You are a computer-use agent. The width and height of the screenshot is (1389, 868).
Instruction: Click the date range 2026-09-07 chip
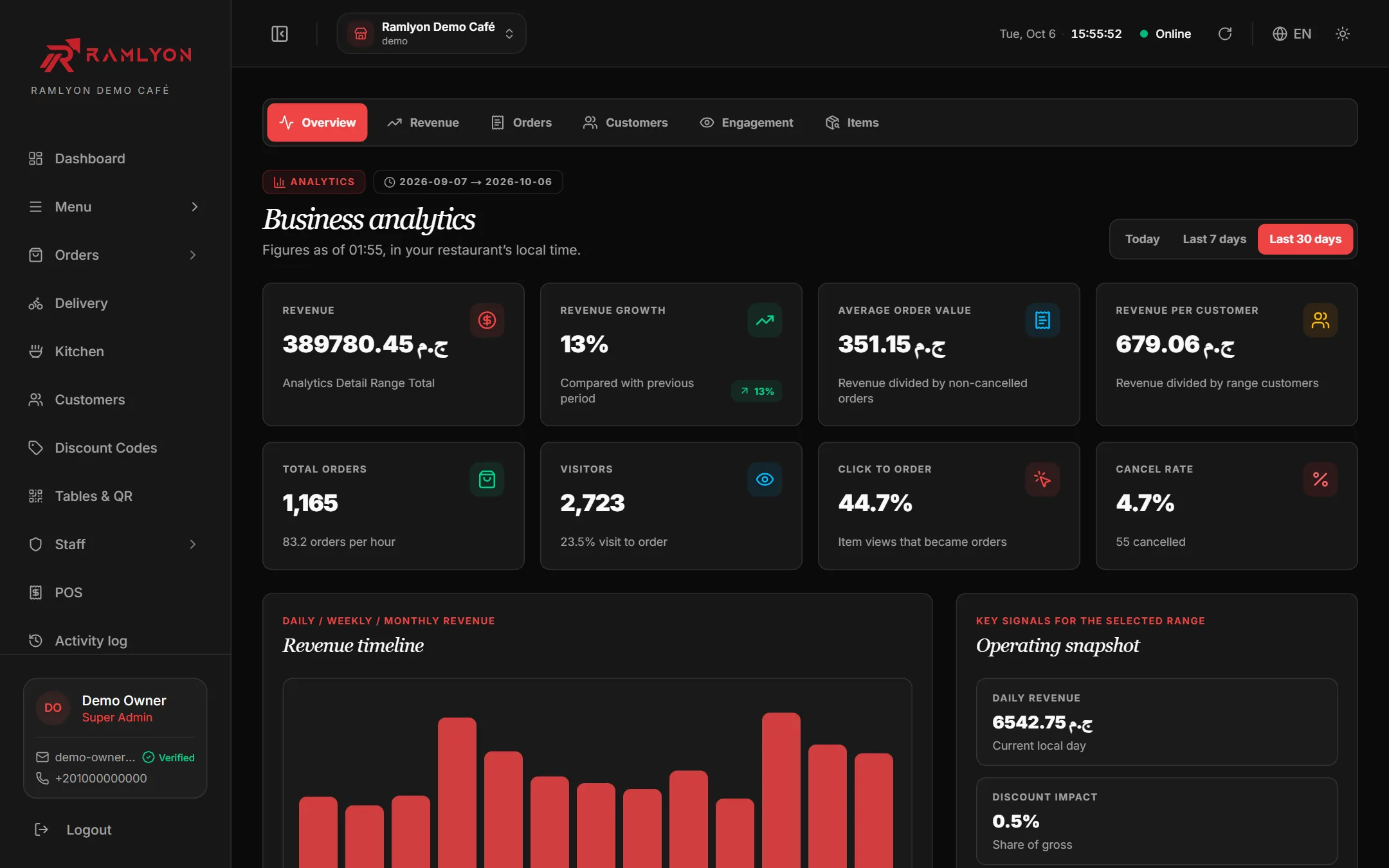[x=468, y=182]
